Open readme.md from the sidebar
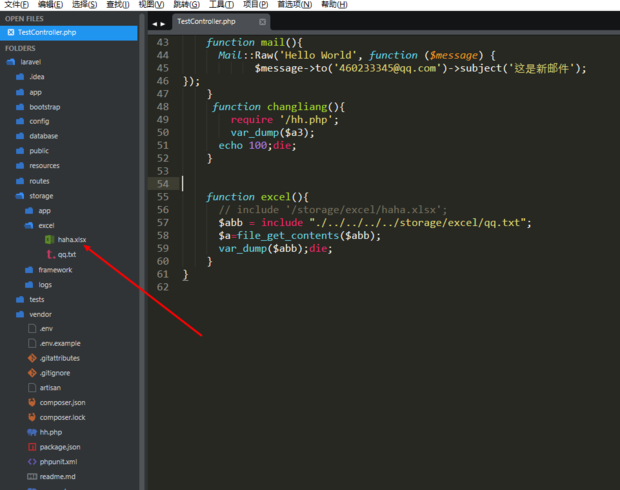This screenshot has width=620, height=490. (x=57, y=477)
